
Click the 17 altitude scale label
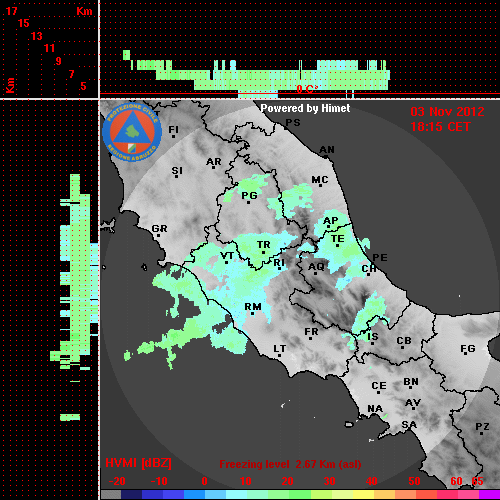(11, 11)
